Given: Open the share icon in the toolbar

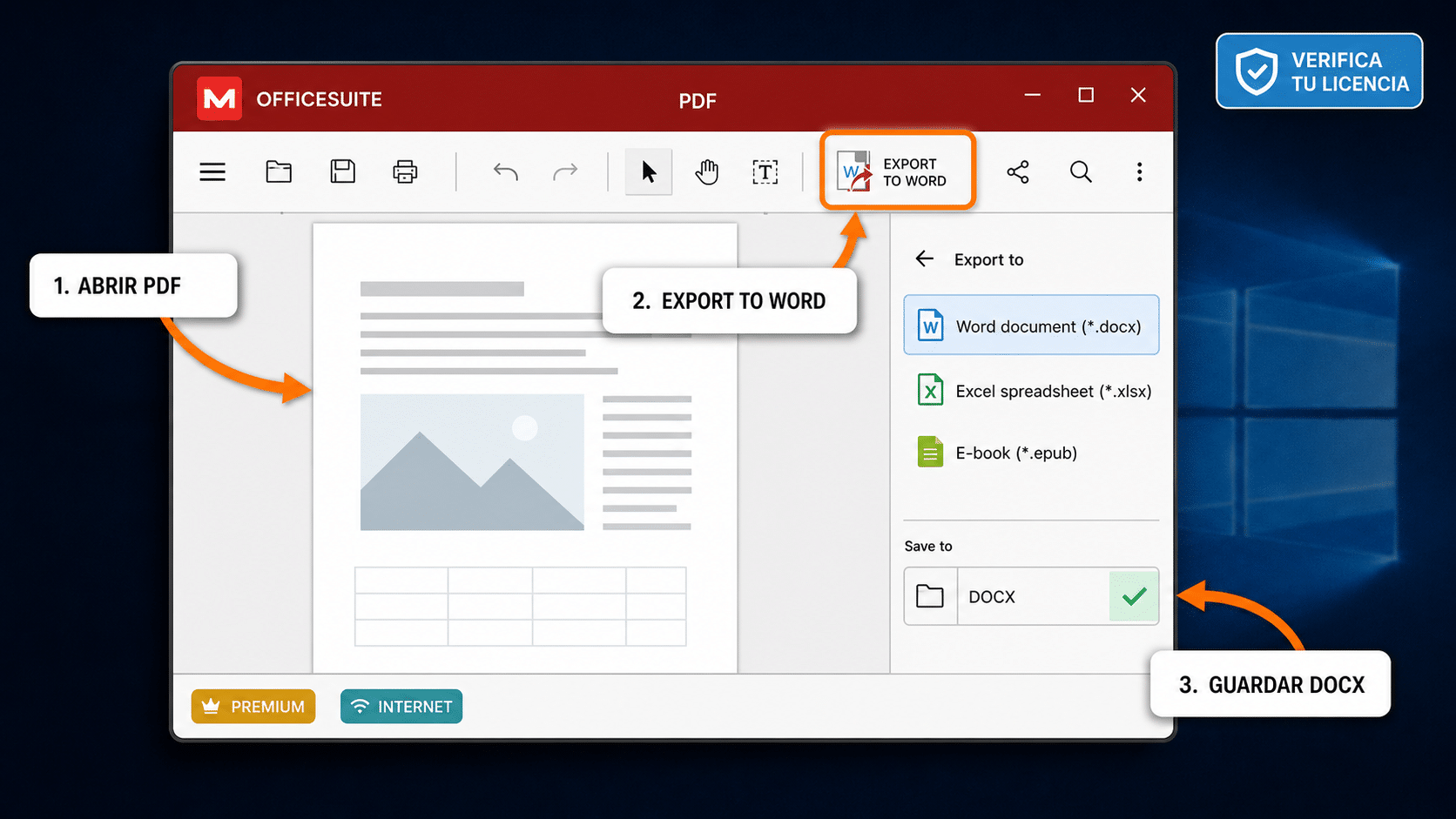Looking at the screenshot, I should [x=1018, y=171].
